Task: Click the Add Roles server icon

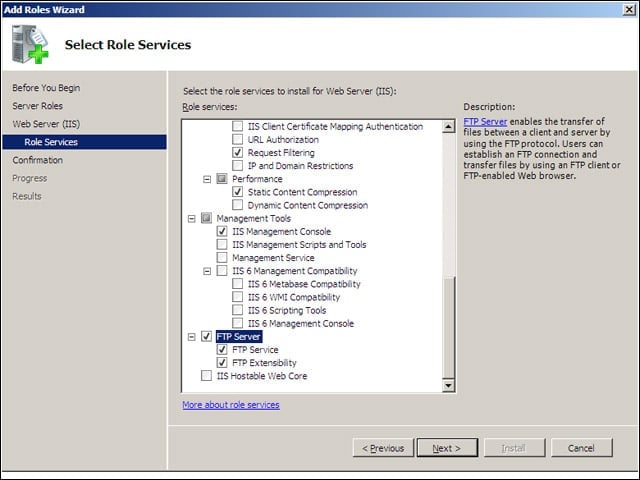Action: [x=30, y=44]
